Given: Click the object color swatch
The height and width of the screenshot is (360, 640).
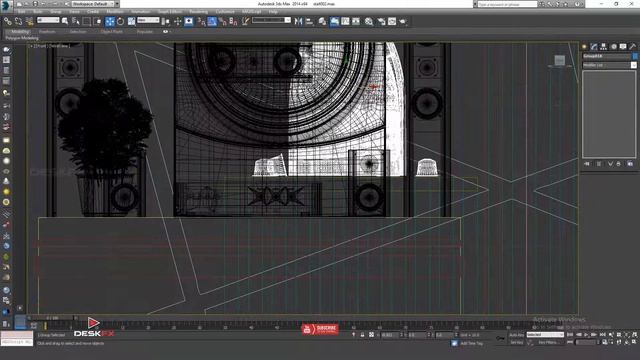Looking at the screenshot, I should tap(635, 56).
